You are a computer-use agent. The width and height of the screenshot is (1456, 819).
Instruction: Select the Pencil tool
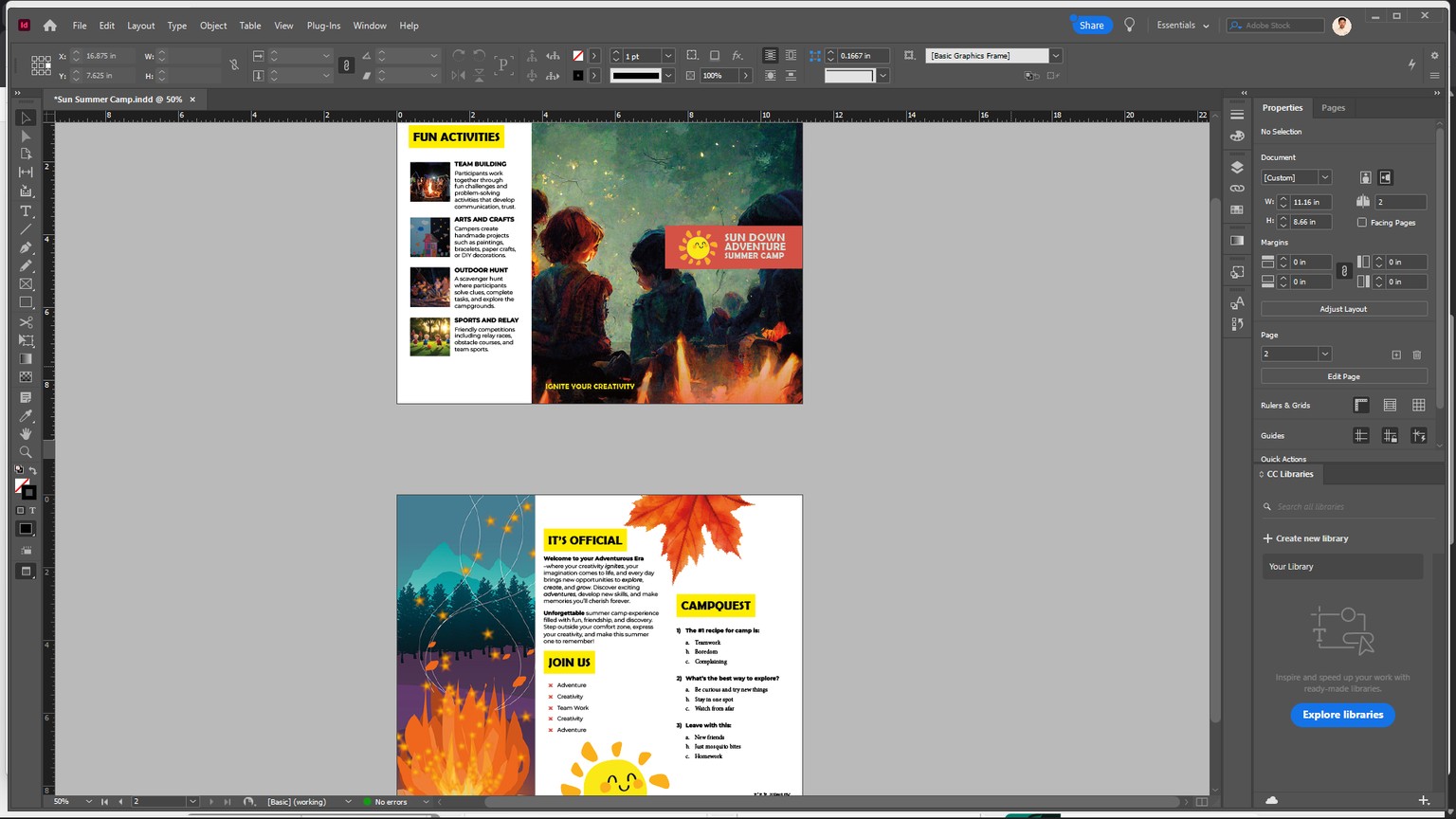pyautogui.click(x=26, y=266)
